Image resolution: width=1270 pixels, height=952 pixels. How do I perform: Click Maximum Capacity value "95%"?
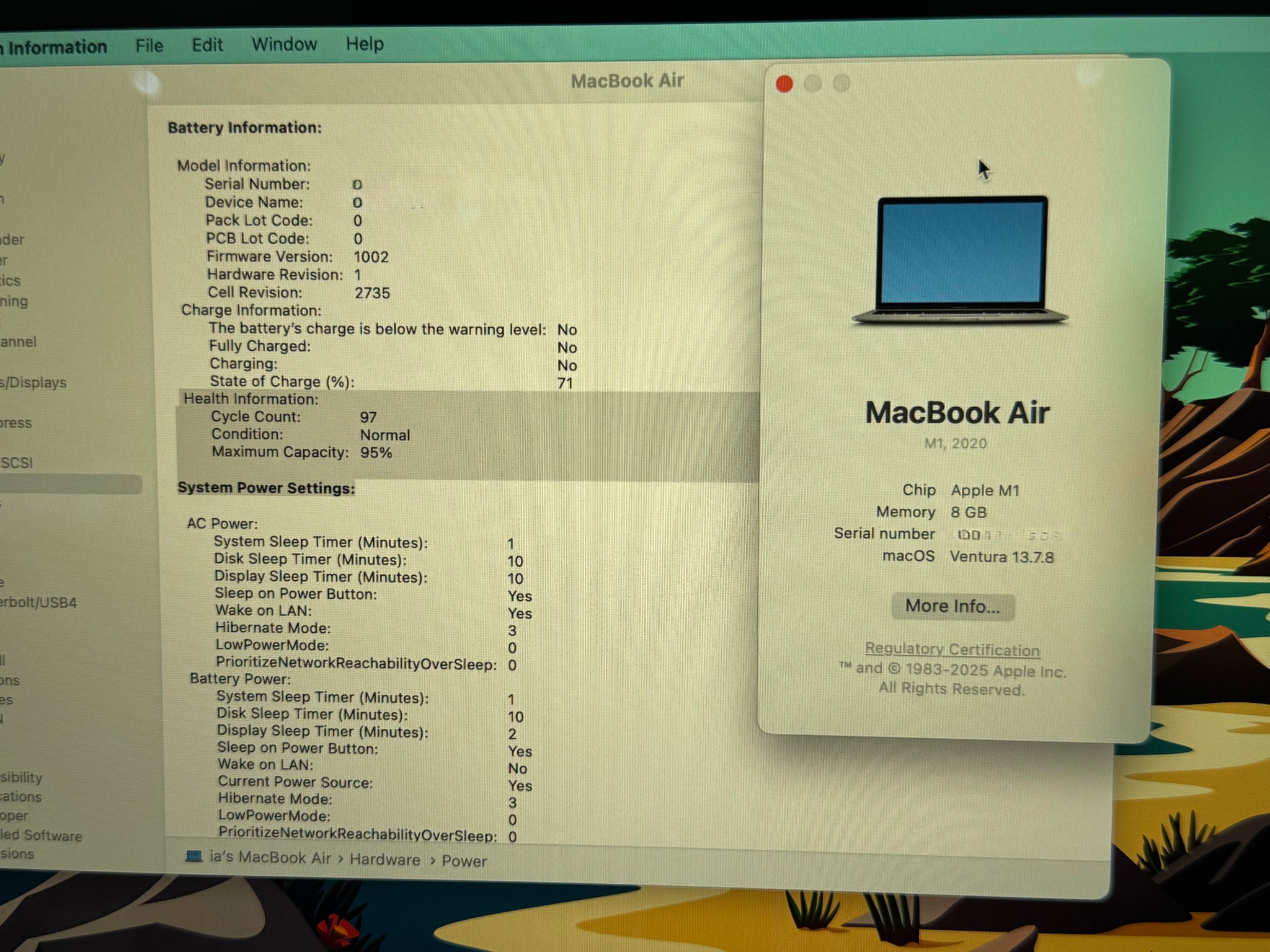(376, 452)
